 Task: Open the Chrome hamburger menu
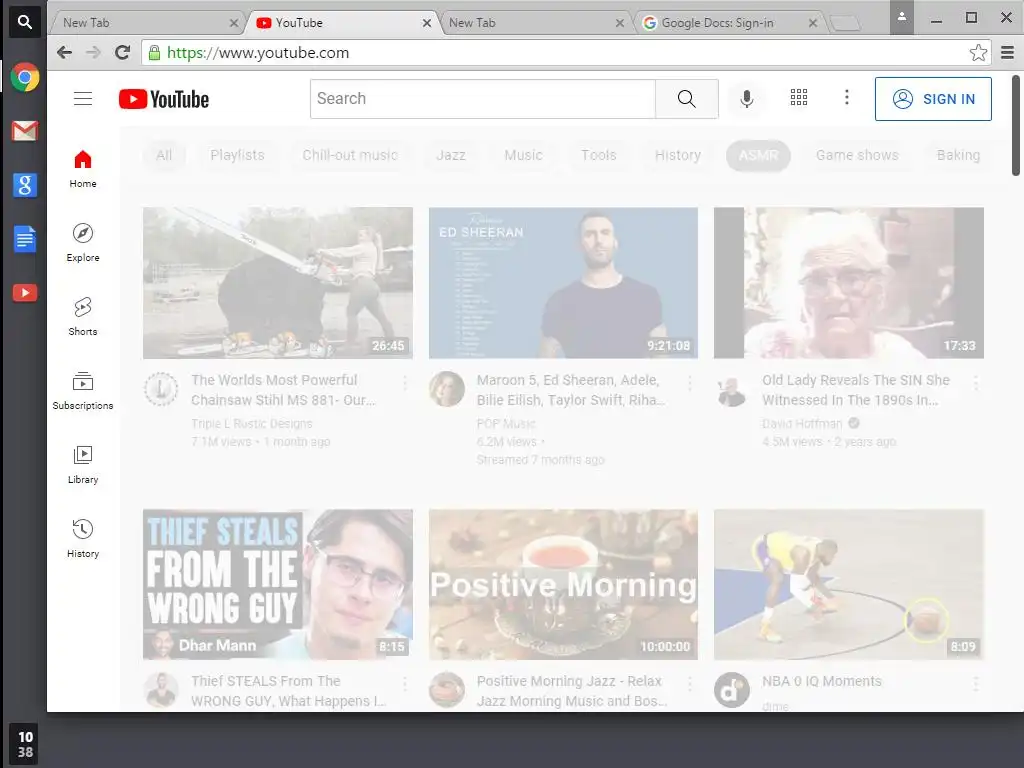pos(1008,52)
